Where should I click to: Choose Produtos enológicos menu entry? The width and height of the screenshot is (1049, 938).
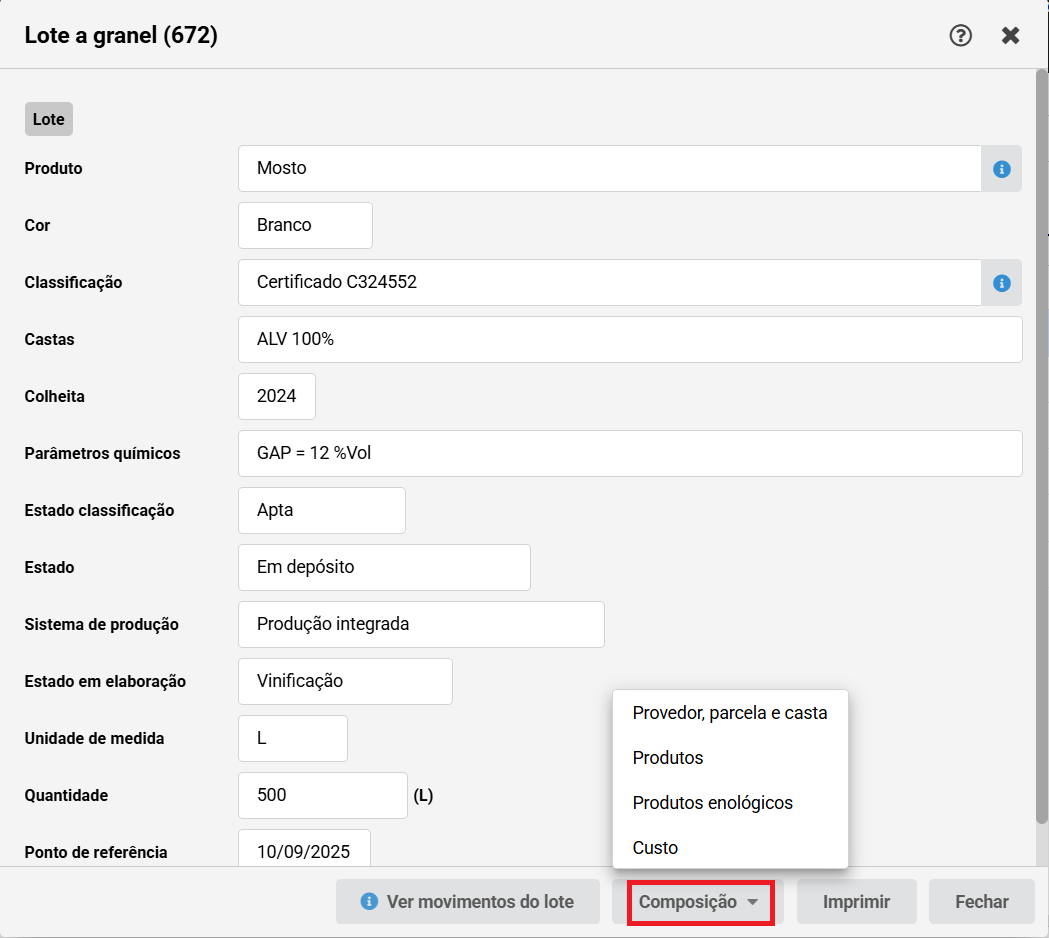pyautogui.click(x=730, y=802)
